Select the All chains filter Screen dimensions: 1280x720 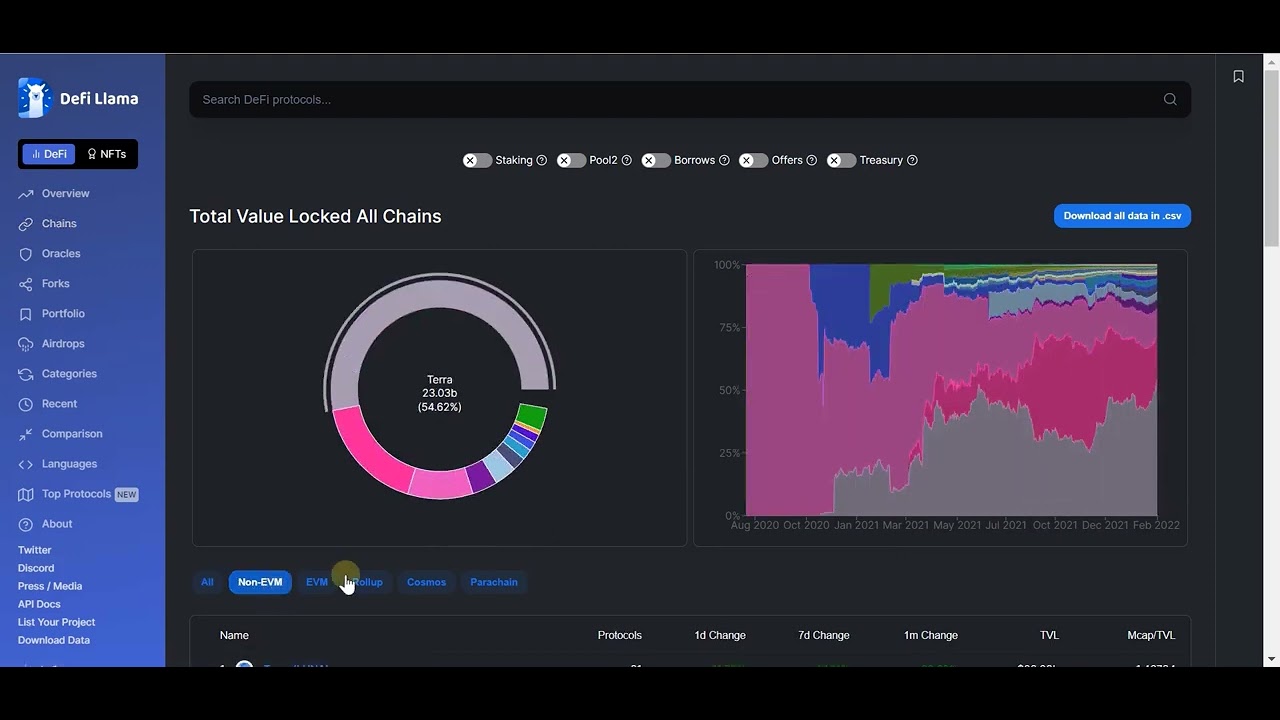[207, 582]
